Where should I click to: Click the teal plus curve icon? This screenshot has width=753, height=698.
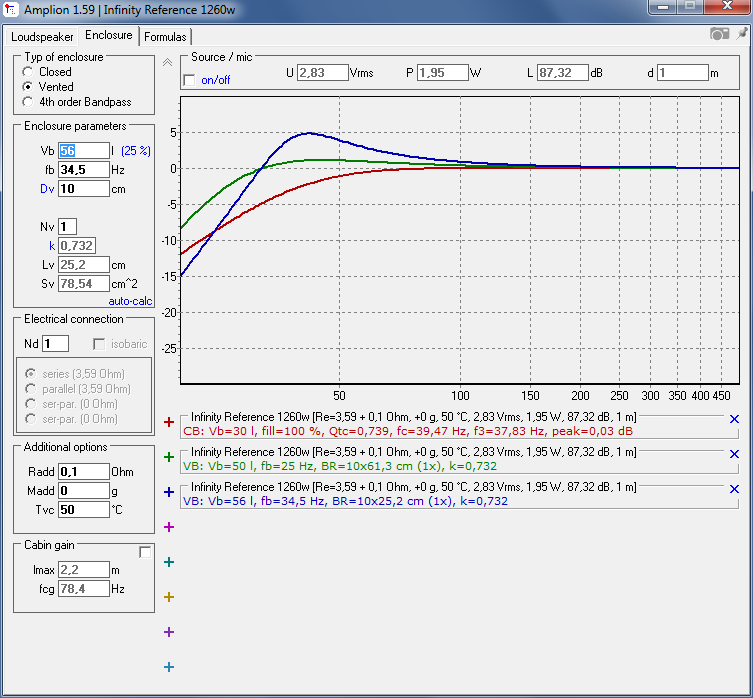169,562
